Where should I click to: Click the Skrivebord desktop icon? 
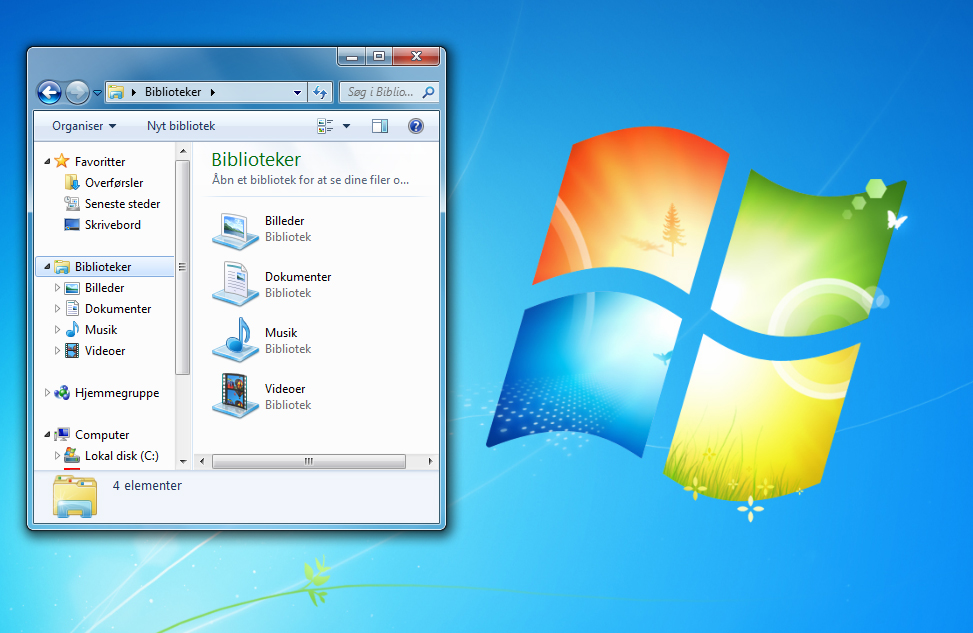tap(72, 225)
